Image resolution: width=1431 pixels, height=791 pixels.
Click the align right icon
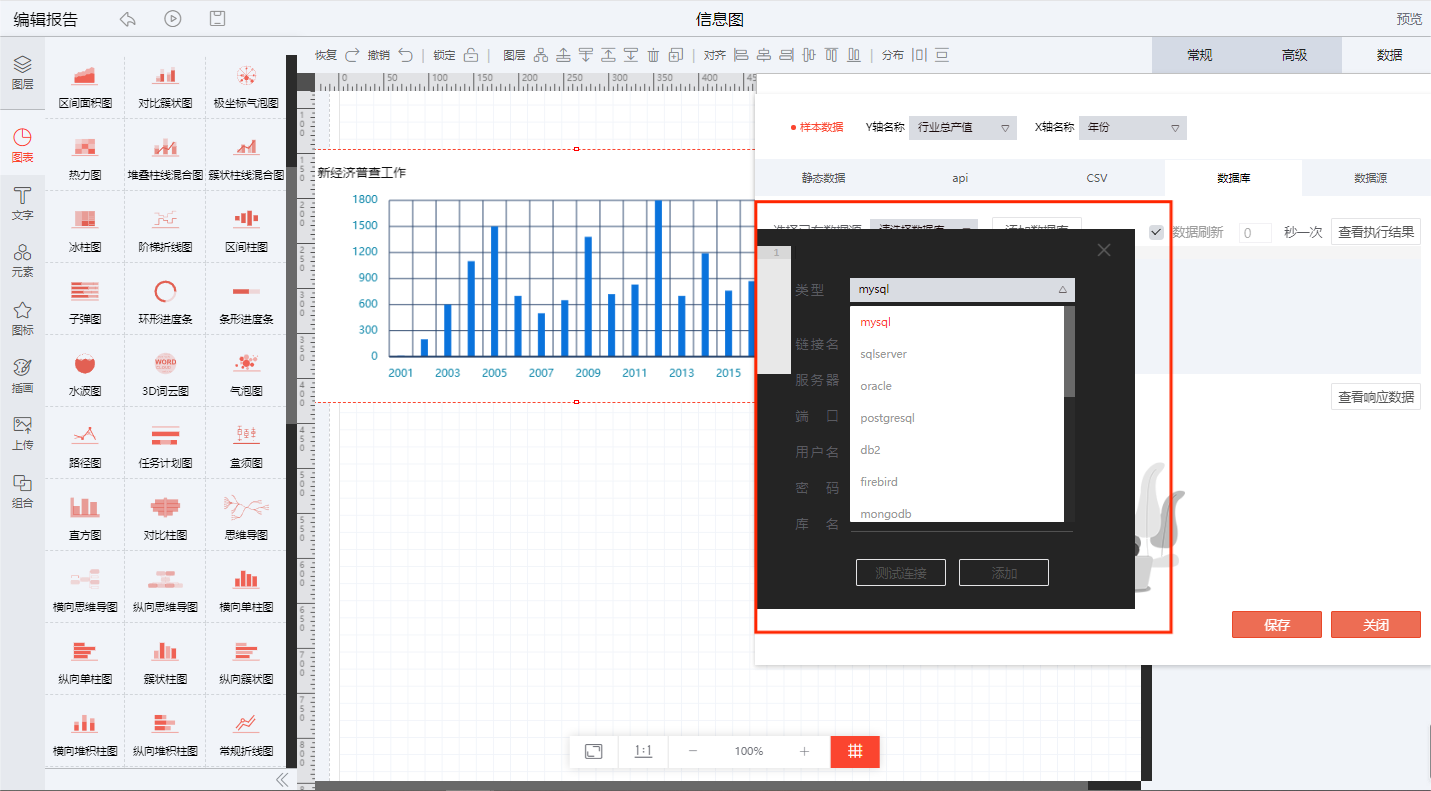(x=786, y=55)
